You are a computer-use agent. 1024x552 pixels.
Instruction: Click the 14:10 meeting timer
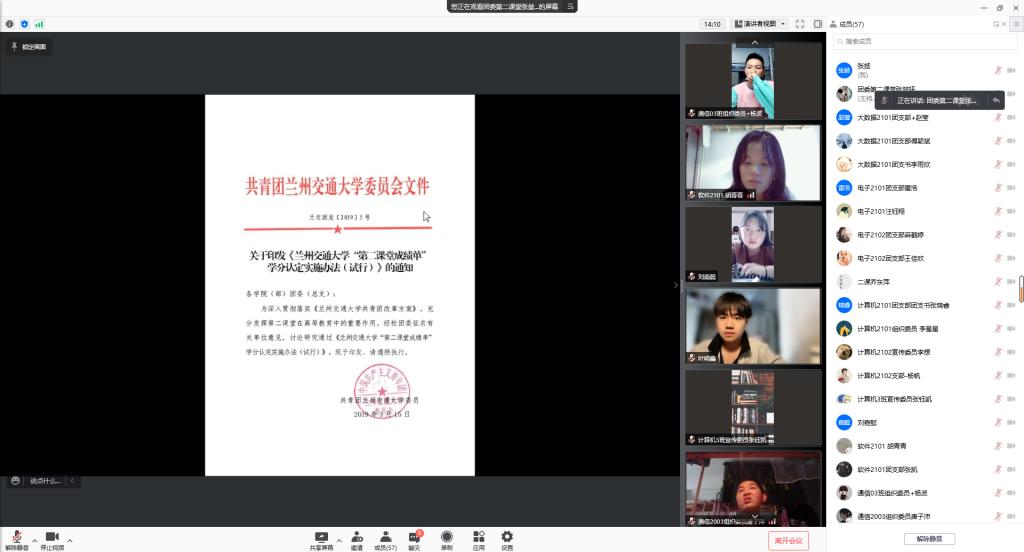point(712,24)
